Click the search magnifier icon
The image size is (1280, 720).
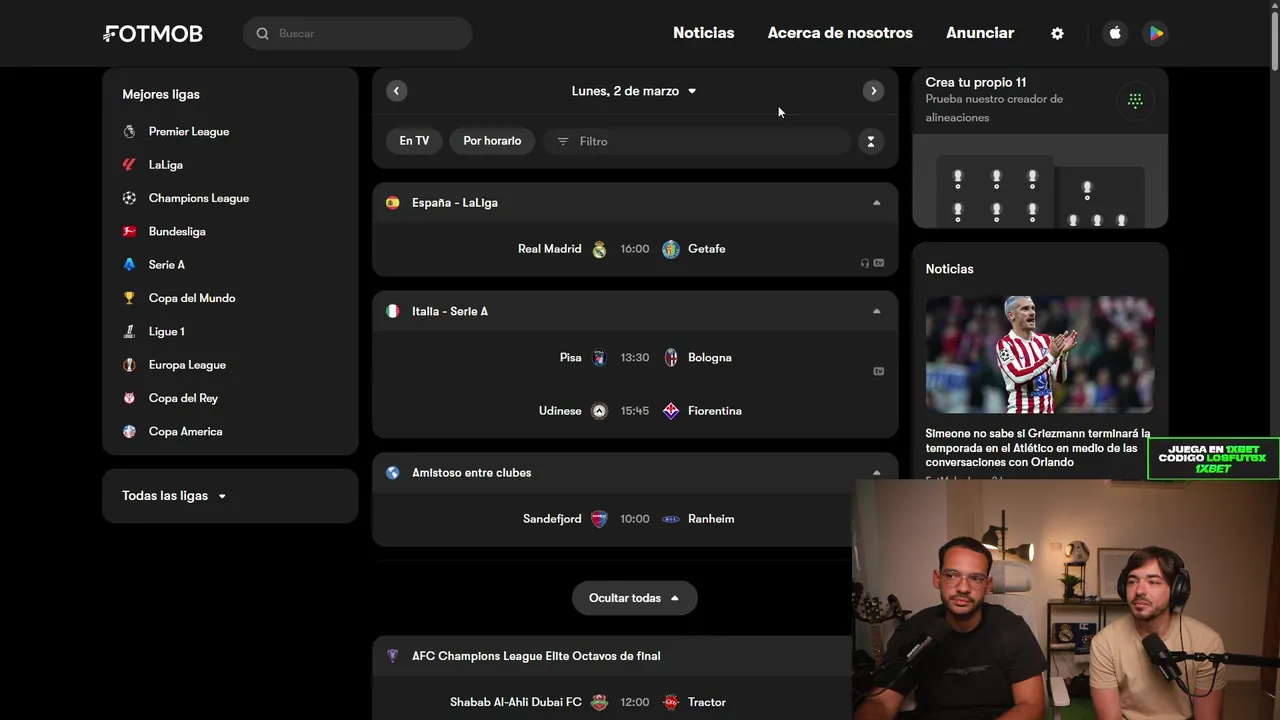[x=262, y=33]
